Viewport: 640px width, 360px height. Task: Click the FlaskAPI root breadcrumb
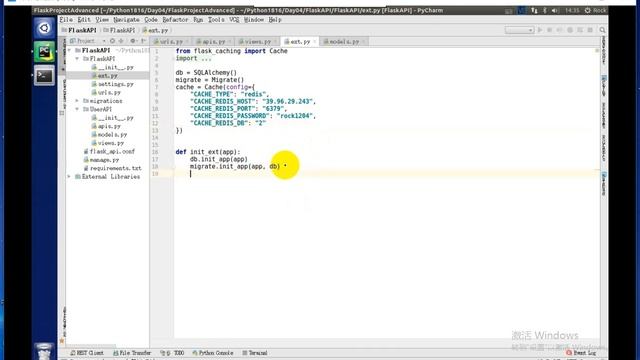coord(79,30)
